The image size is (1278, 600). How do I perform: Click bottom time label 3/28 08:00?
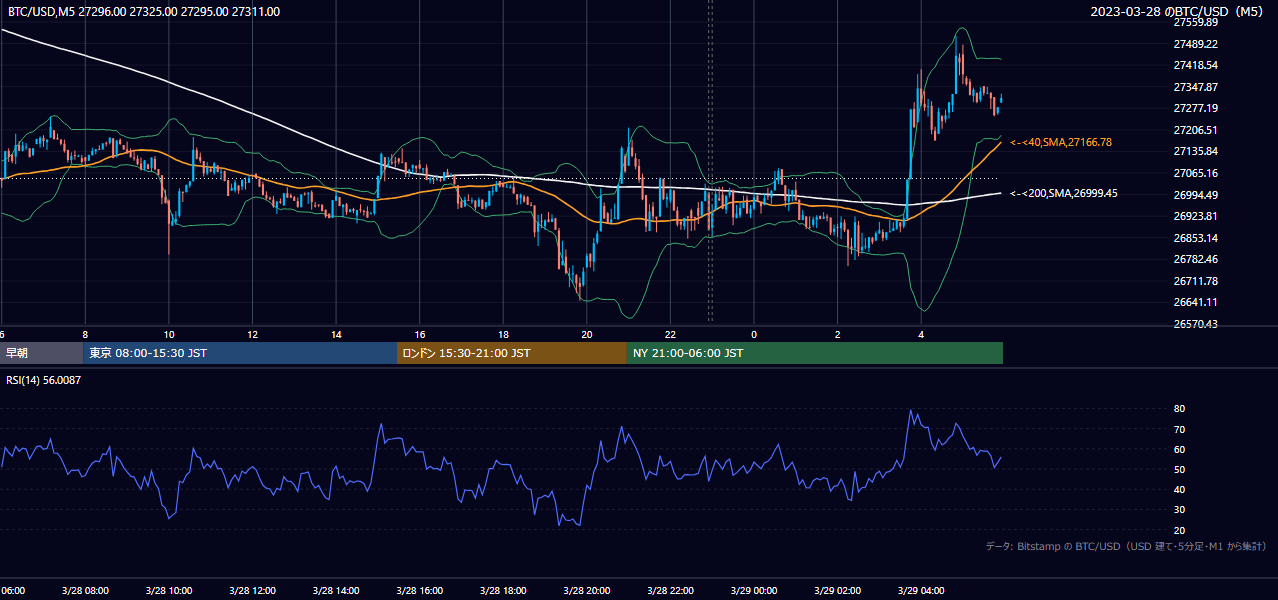pos(85,591)
